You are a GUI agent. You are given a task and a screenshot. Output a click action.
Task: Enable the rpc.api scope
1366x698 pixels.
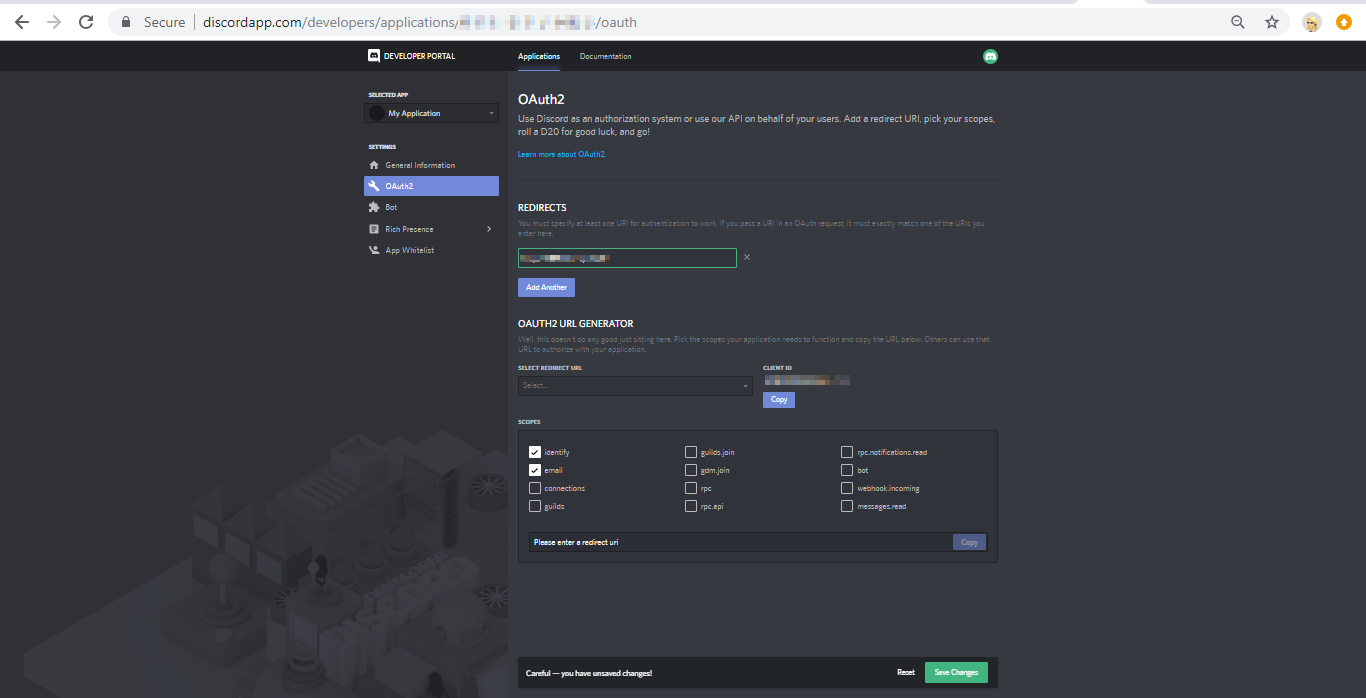click(691, 506)
